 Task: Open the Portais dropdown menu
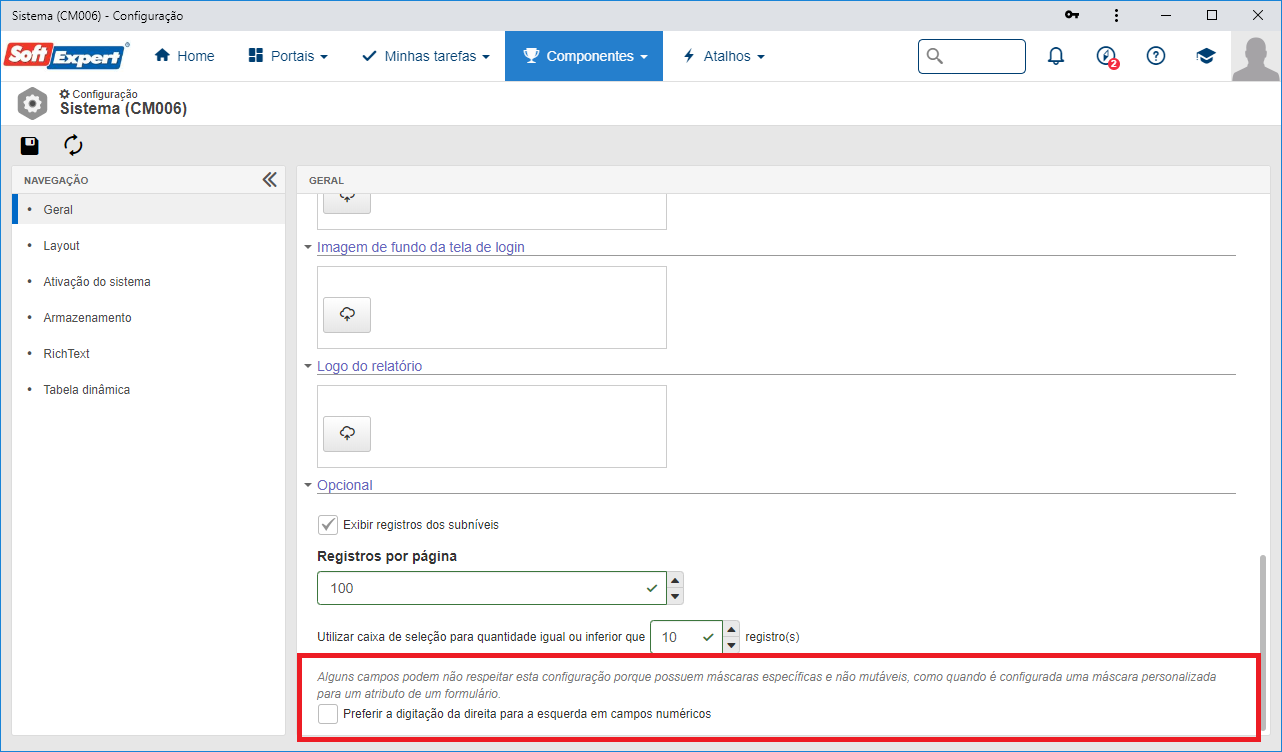pos(288,56)
